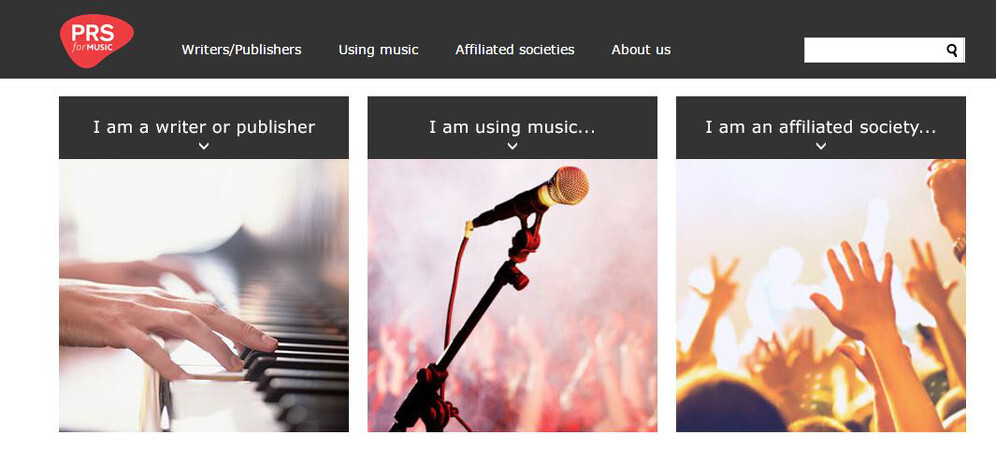Click the "I am an affiliated society..." heading
The image size is (996, 450).
[x=820, y=127]
